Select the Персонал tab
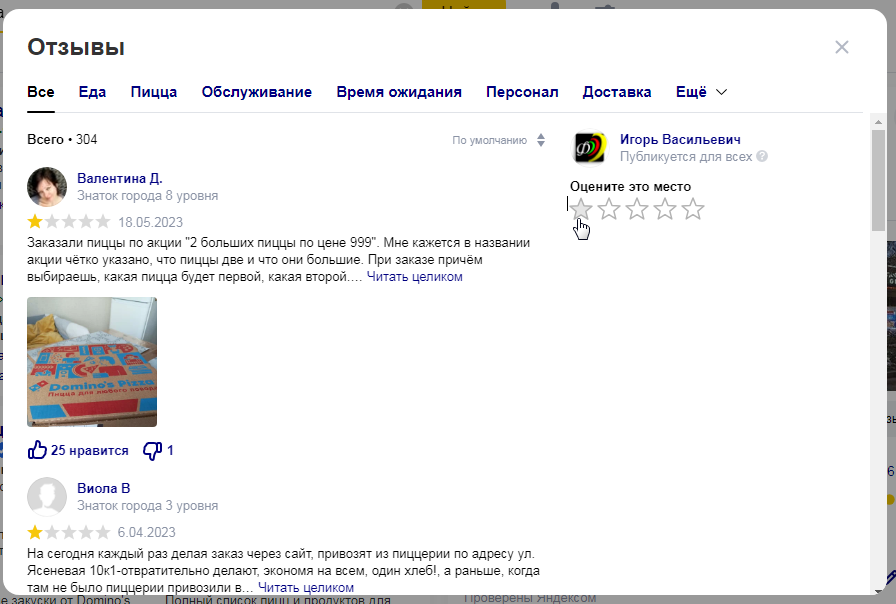The height and width of the screenshot is (604, 896). click(522, 92)
